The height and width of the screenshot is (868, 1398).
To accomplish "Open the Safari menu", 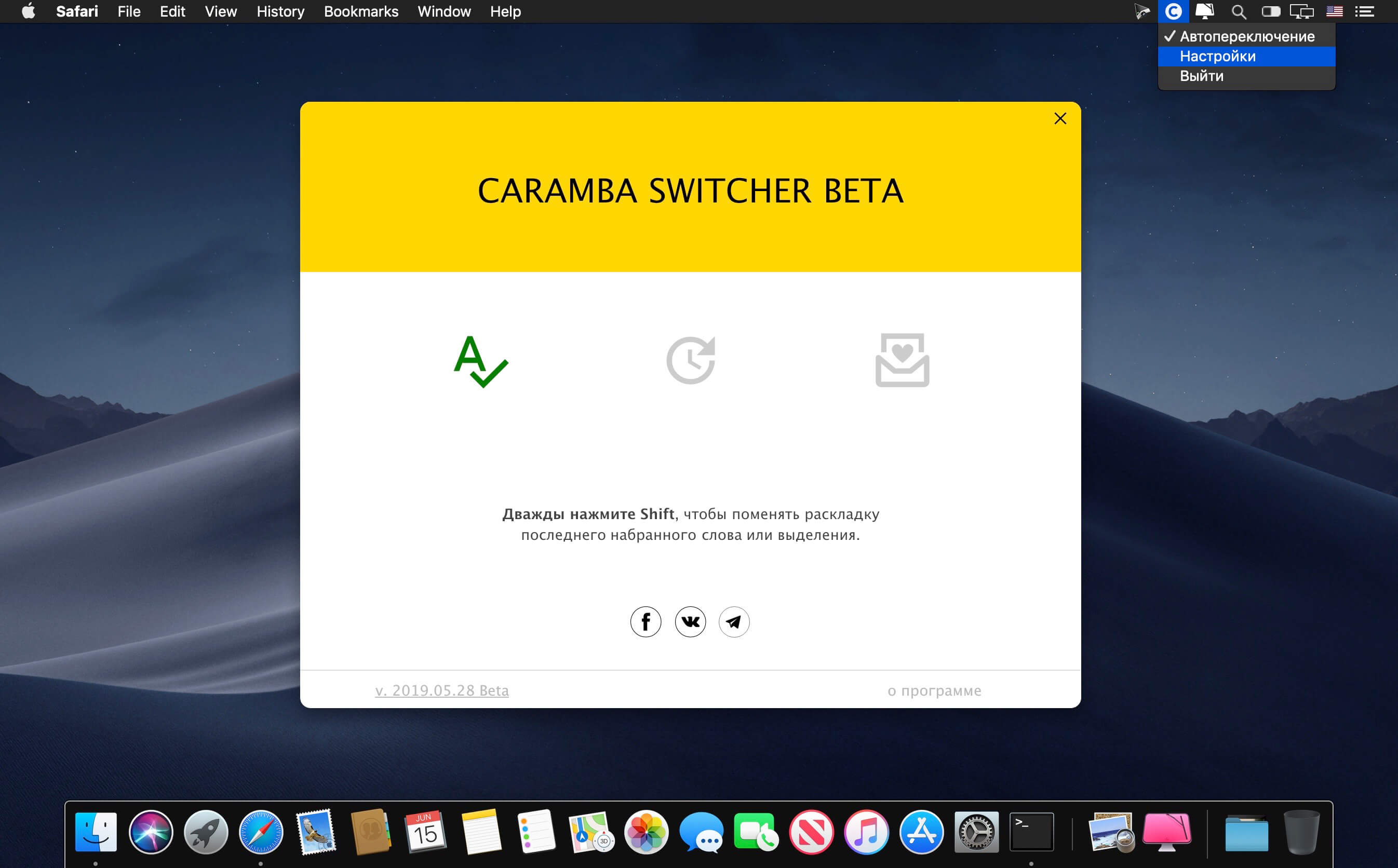I will coord(77,11).
